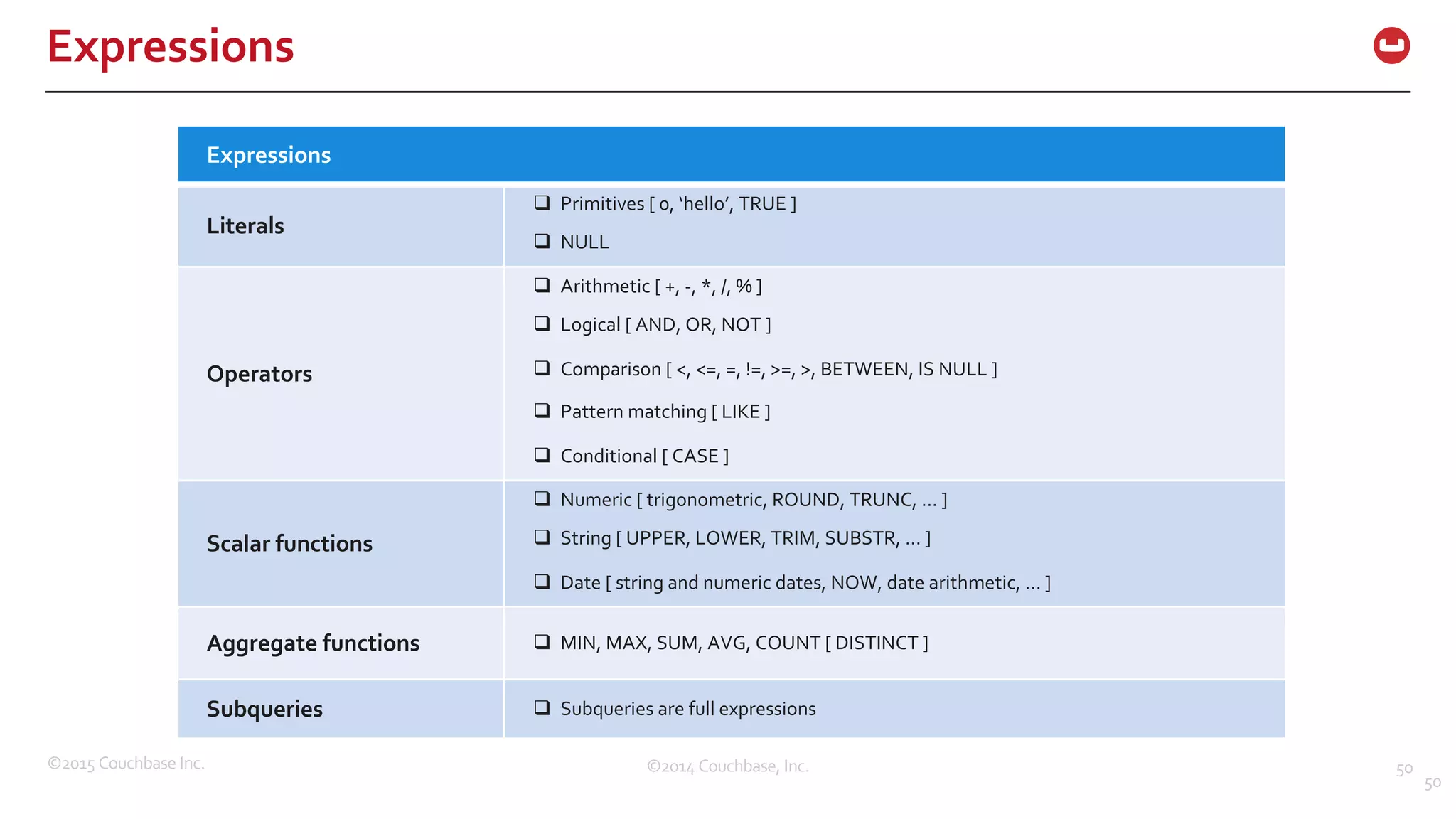
Task: Select the Aggregate functions row label
Action: click(x=313, y=643)
